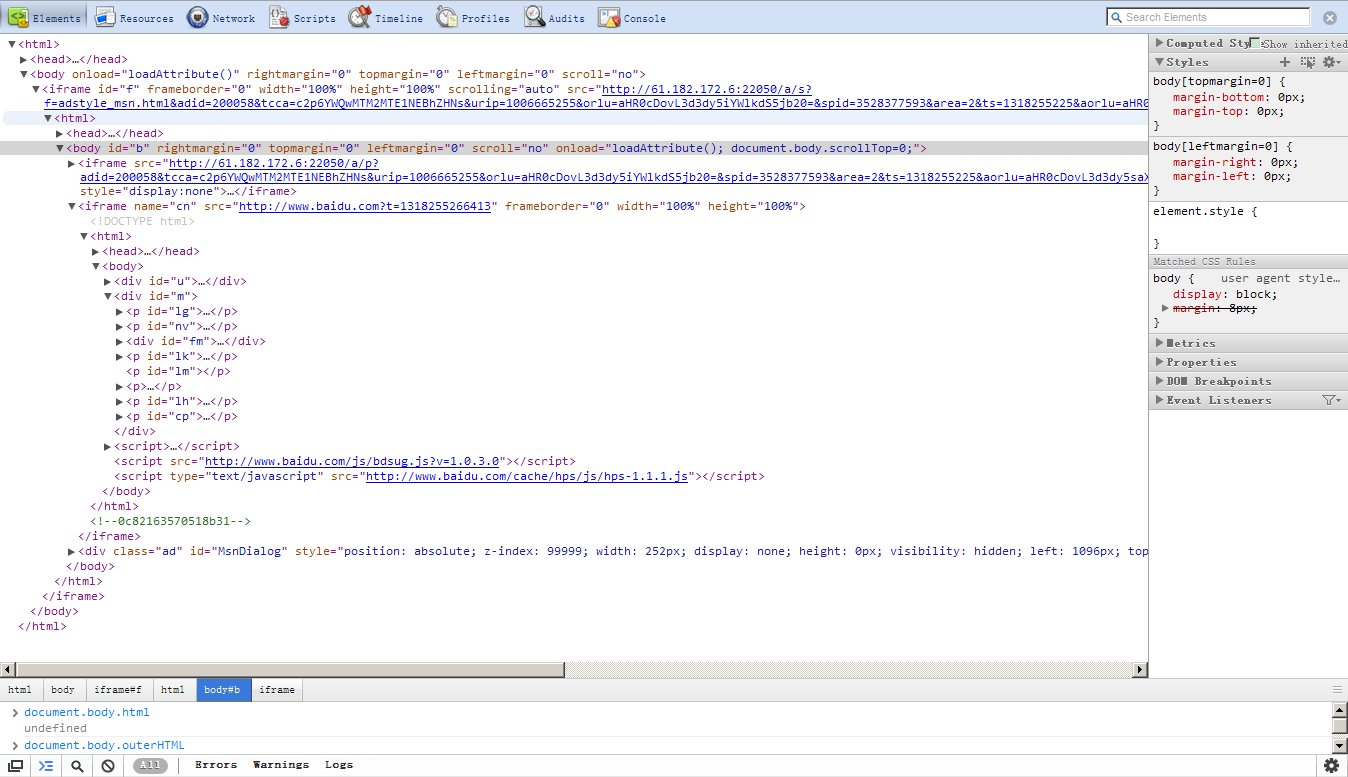Select the body breadcrumb

coord(63,690)
